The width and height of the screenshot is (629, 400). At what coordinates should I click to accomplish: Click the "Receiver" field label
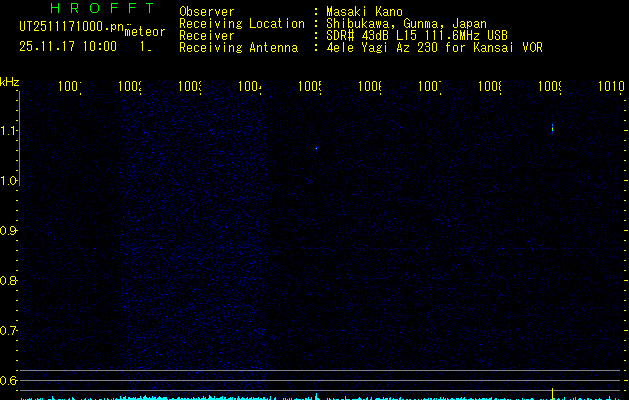[x=207, y=36]
